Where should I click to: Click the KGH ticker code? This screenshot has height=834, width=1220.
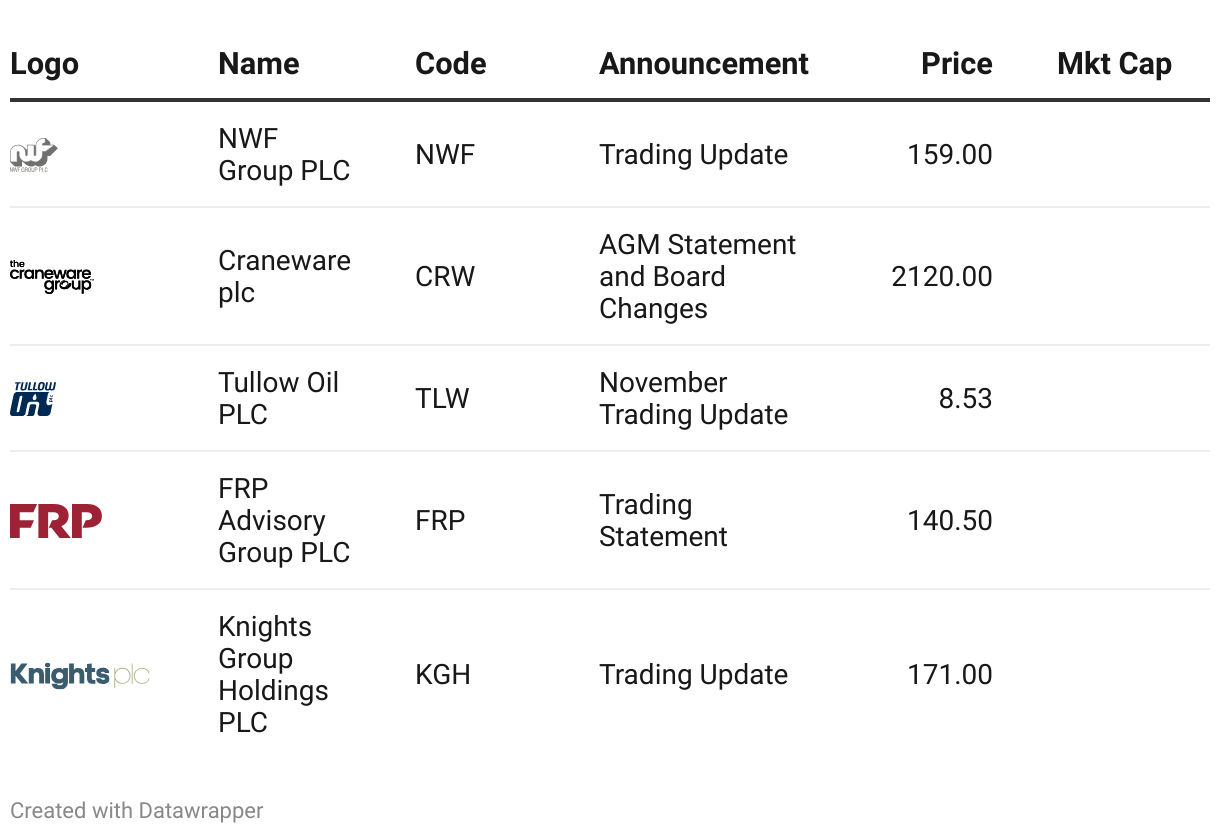pos(443,675)
